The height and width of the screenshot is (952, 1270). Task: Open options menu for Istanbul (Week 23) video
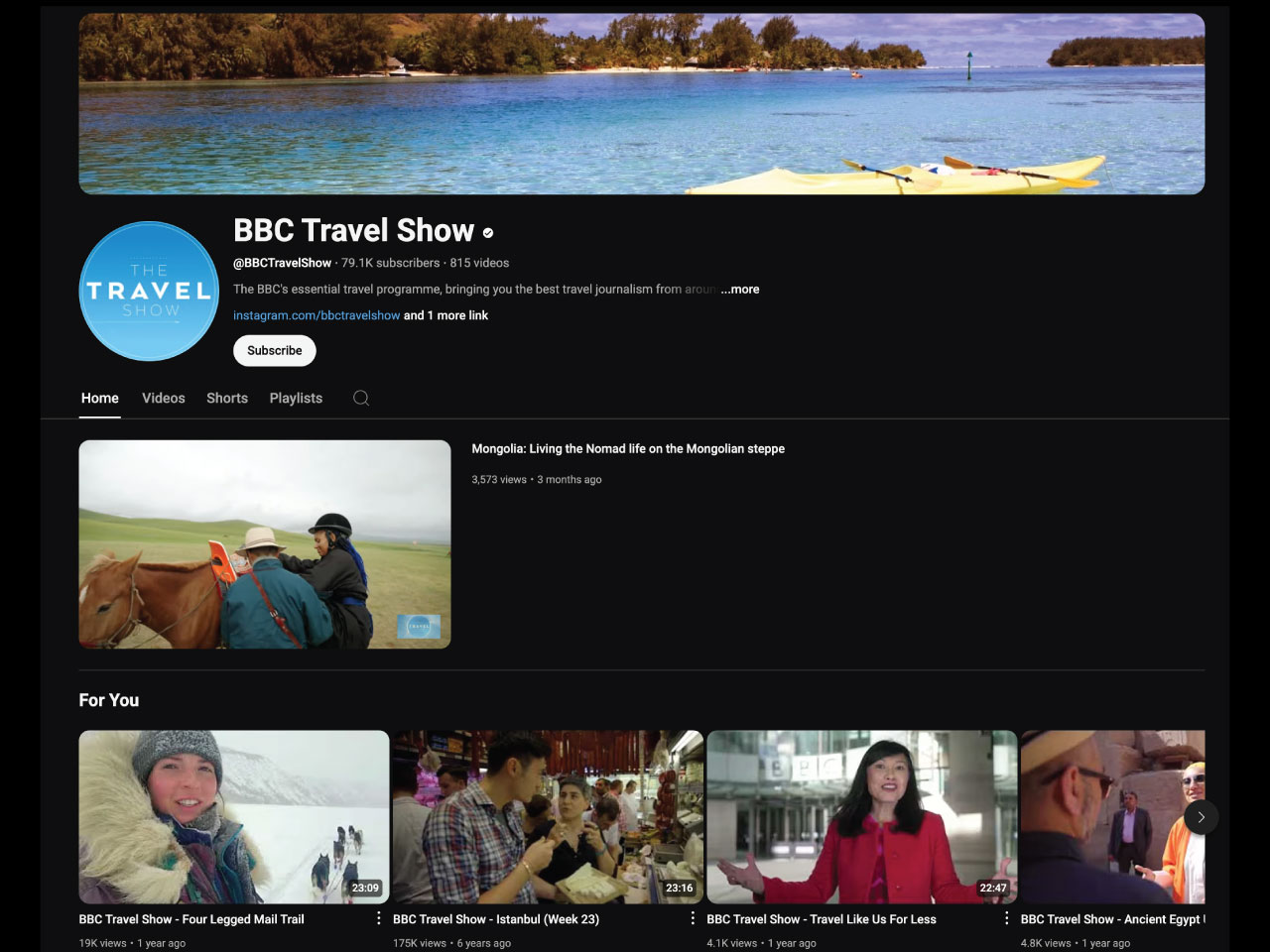click(x=693, y=918)
